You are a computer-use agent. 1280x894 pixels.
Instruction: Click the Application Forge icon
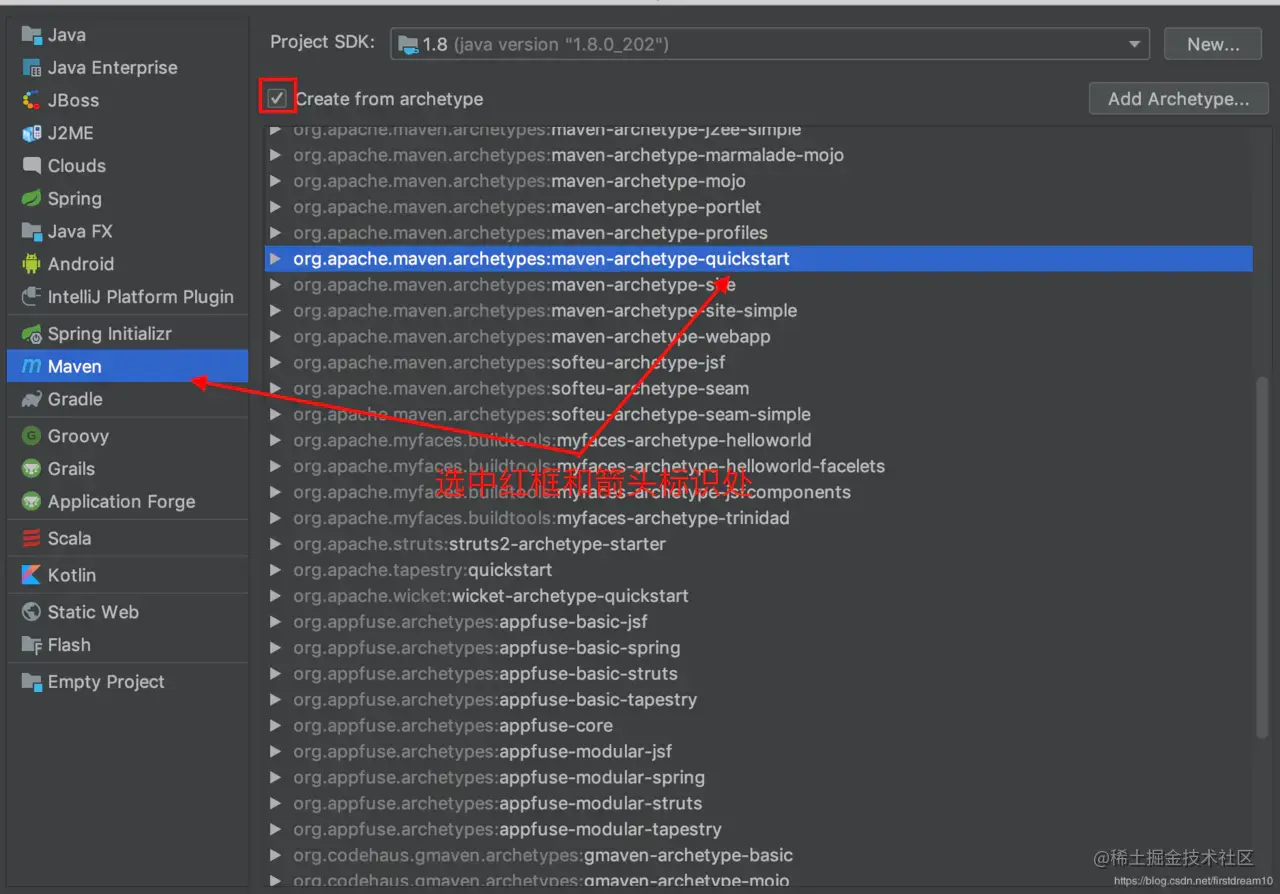point(31,502)
